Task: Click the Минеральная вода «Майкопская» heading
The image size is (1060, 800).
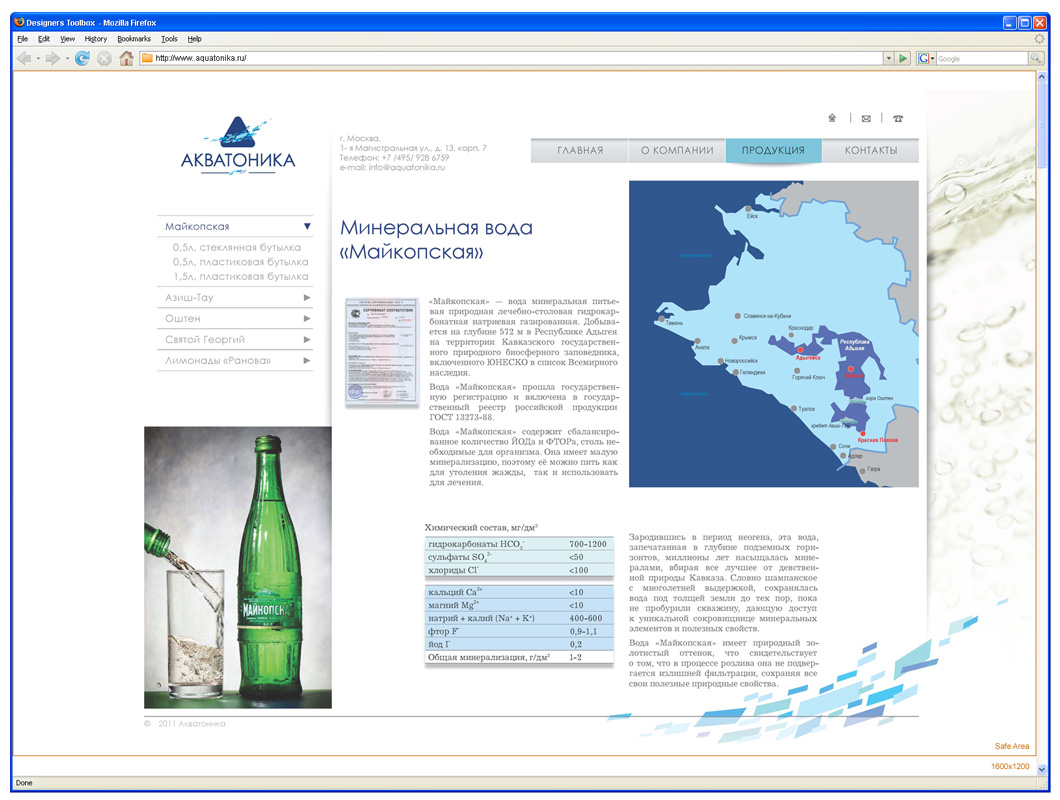Action: coord(436,240)
